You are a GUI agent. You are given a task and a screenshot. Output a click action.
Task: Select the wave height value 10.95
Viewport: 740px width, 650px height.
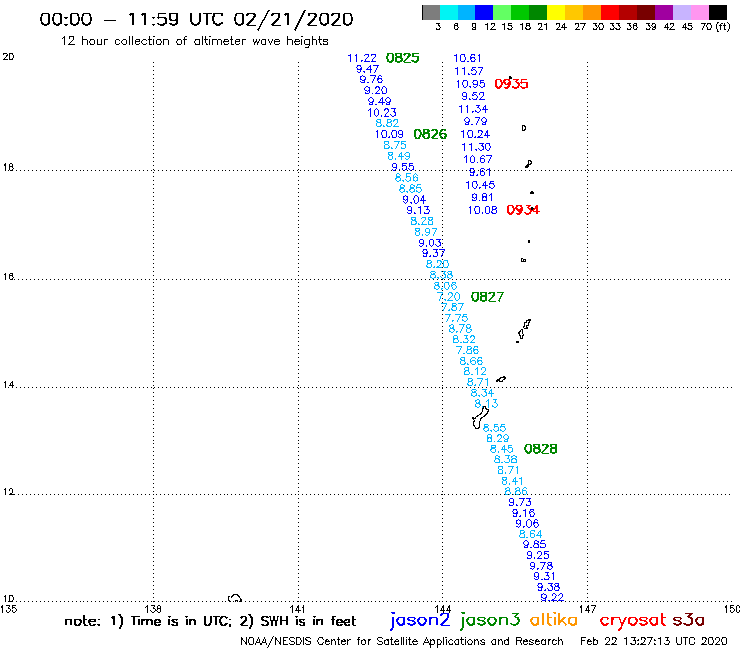pyautogui.click(x=471, y=84)
